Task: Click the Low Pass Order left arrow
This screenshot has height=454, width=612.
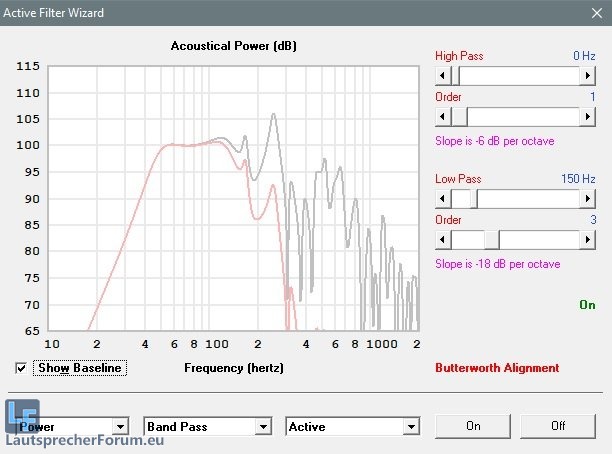Action: tap(443, 240)
